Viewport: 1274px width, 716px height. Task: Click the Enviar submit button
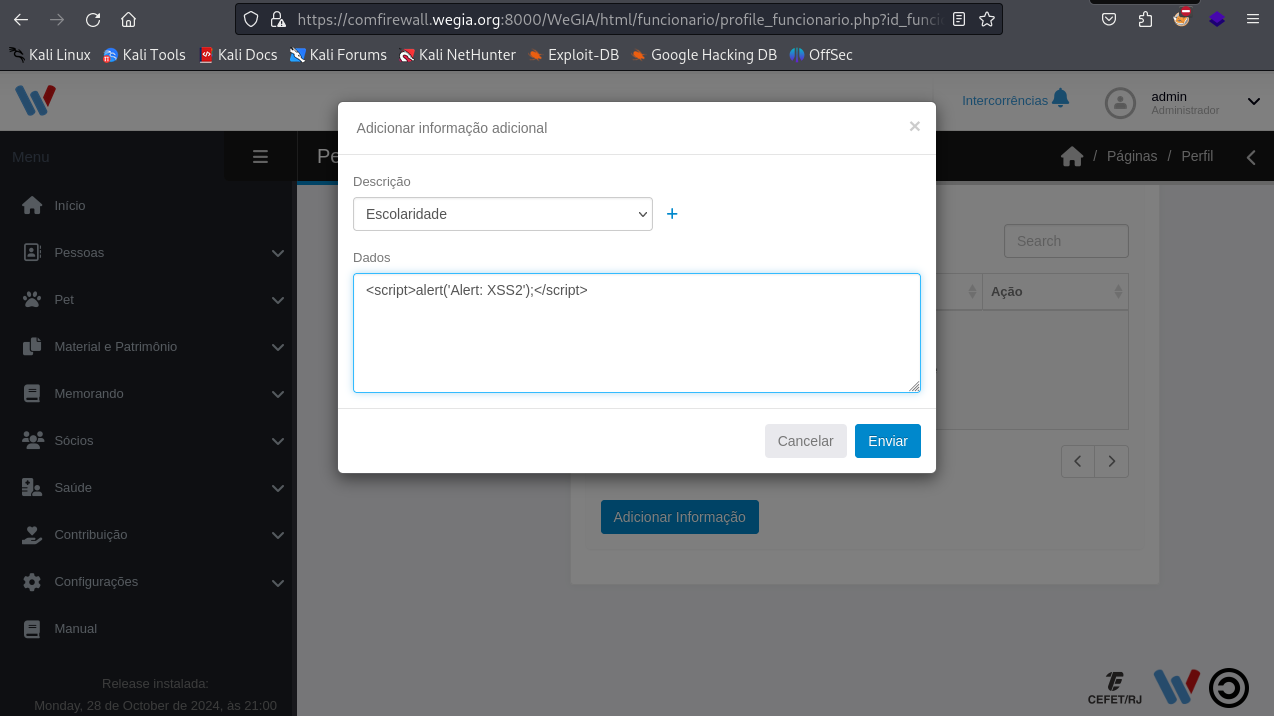pyautogui.click(x=888, y=441)
